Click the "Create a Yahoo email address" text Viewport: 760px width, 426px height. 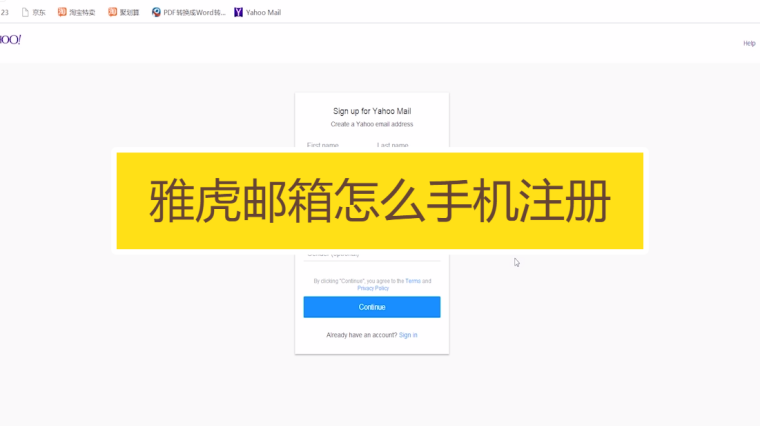372,124
